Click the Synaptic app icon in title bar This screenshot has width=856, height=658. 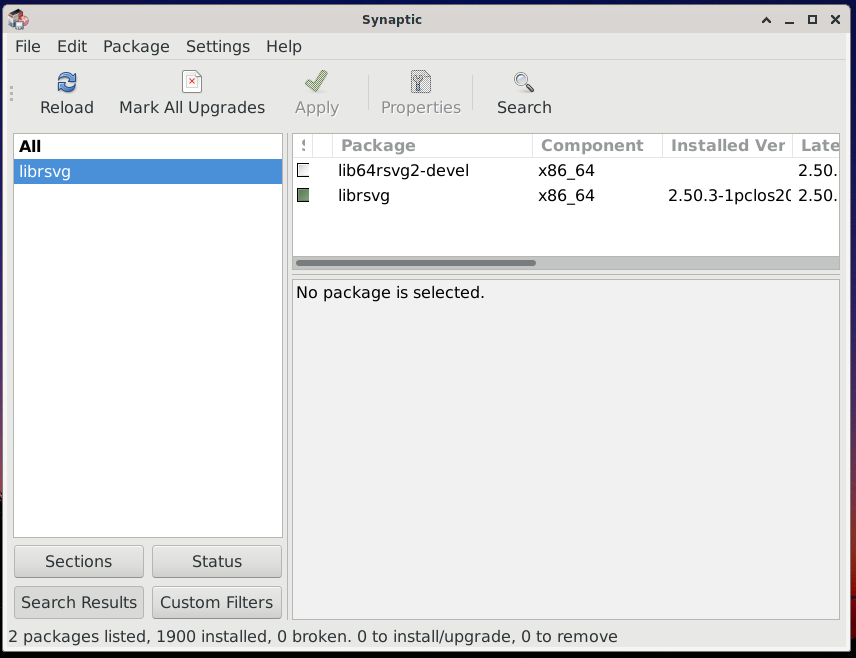point(19,20)
